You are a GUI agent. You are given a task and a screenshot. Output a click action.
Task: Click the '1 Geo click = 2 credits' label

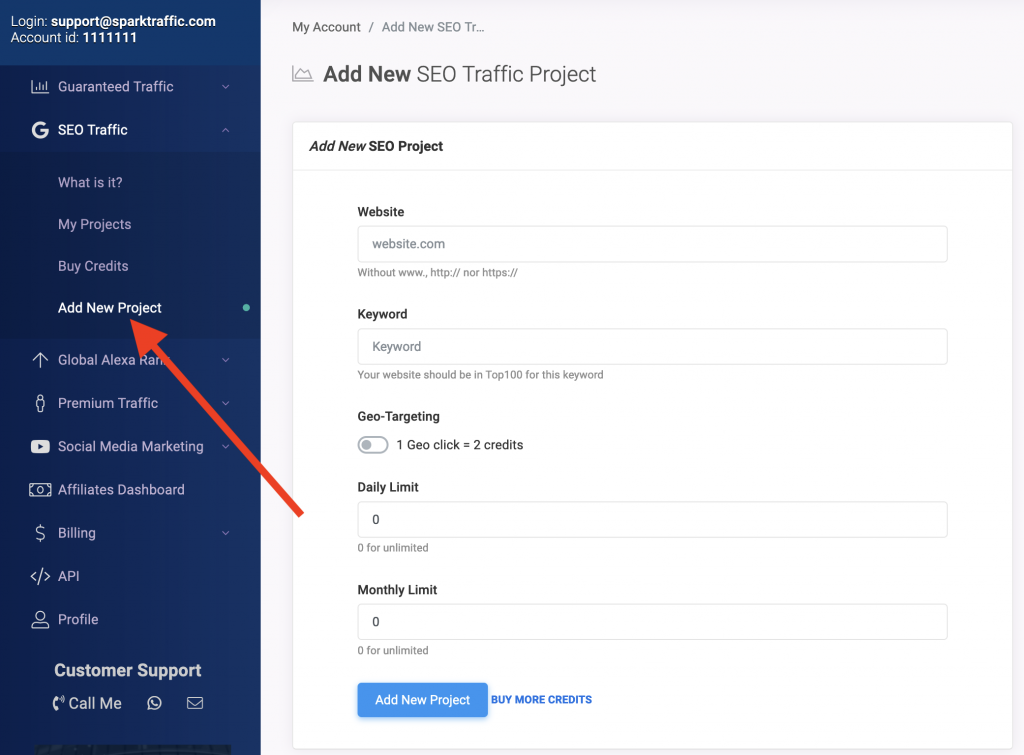click(460, 445)
